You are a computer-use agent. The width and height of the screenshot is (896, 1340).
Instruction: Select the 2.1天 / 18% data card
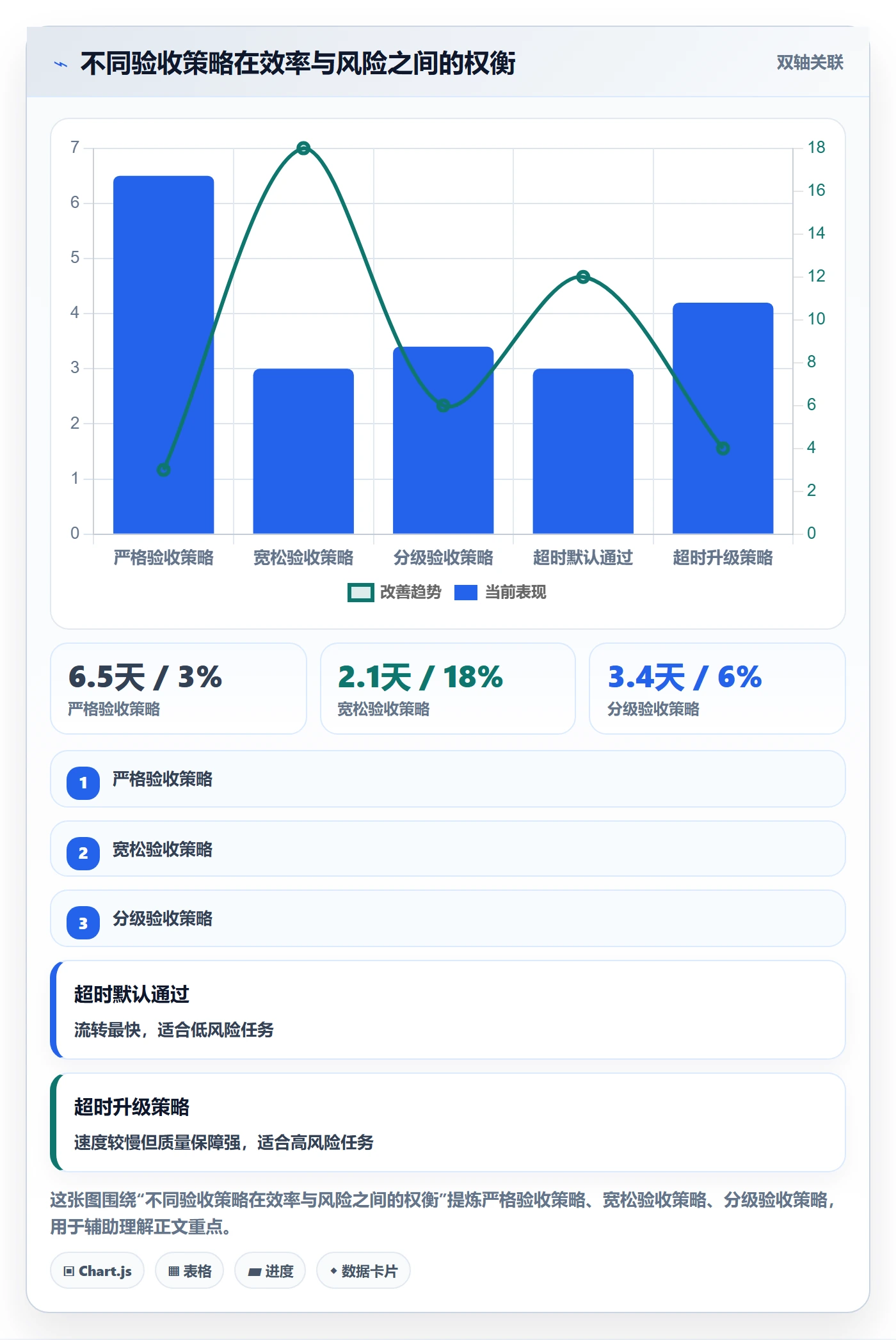[x=448, y=689]
